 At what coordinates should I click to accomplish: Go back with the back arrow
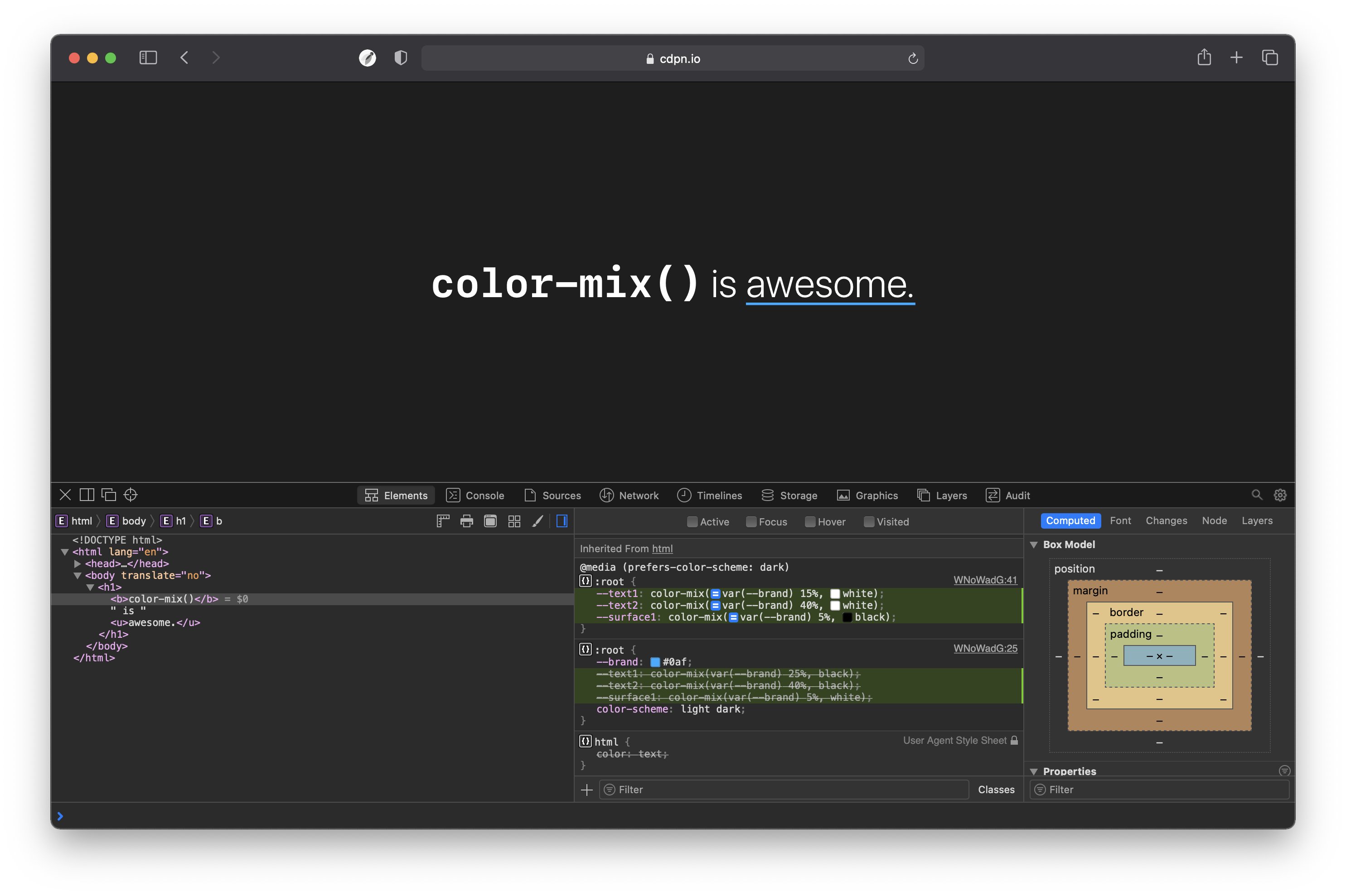[x=184, y=58]
